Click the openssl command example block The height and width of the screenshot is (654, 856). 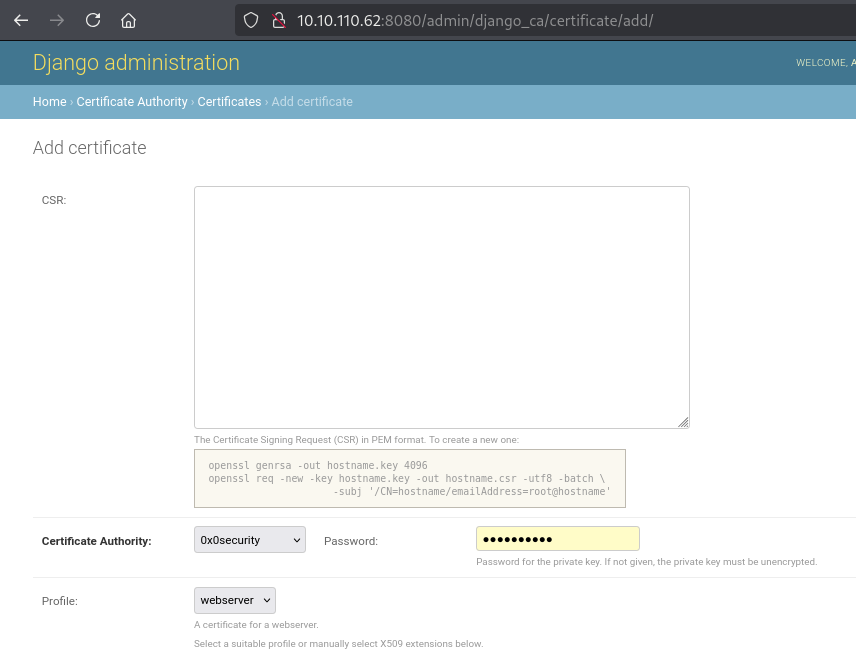pos(409,479)
